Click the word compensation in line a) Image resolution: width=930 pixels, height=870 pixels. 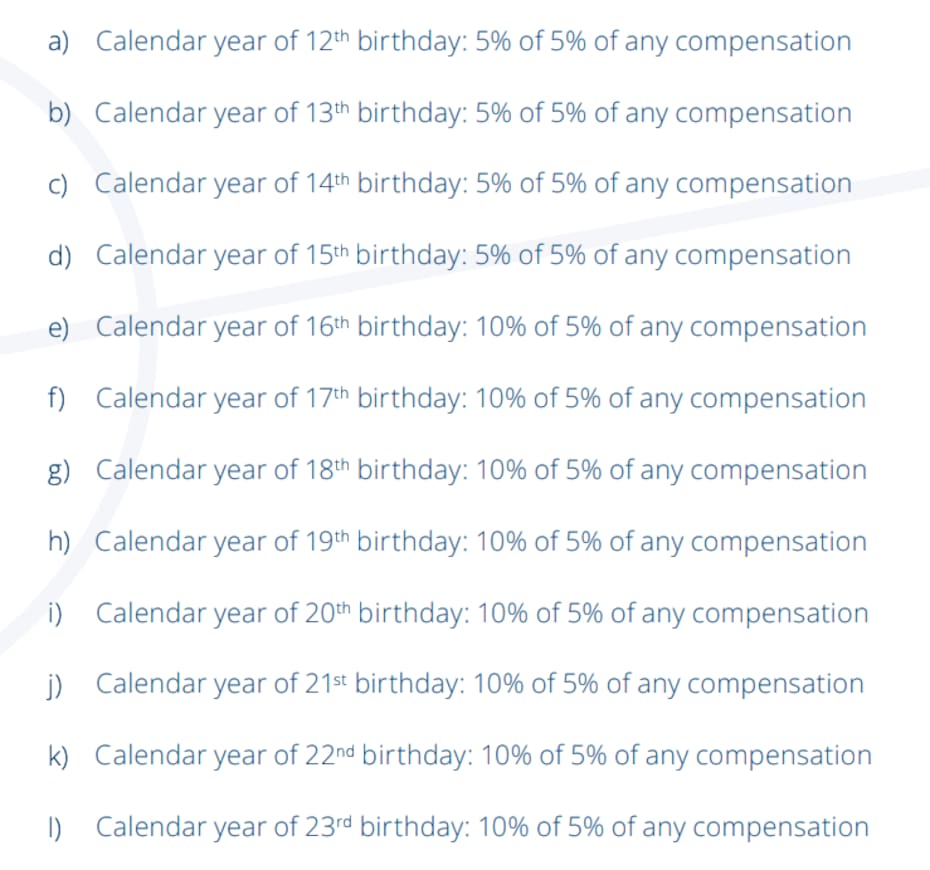[x=763, y=43]
